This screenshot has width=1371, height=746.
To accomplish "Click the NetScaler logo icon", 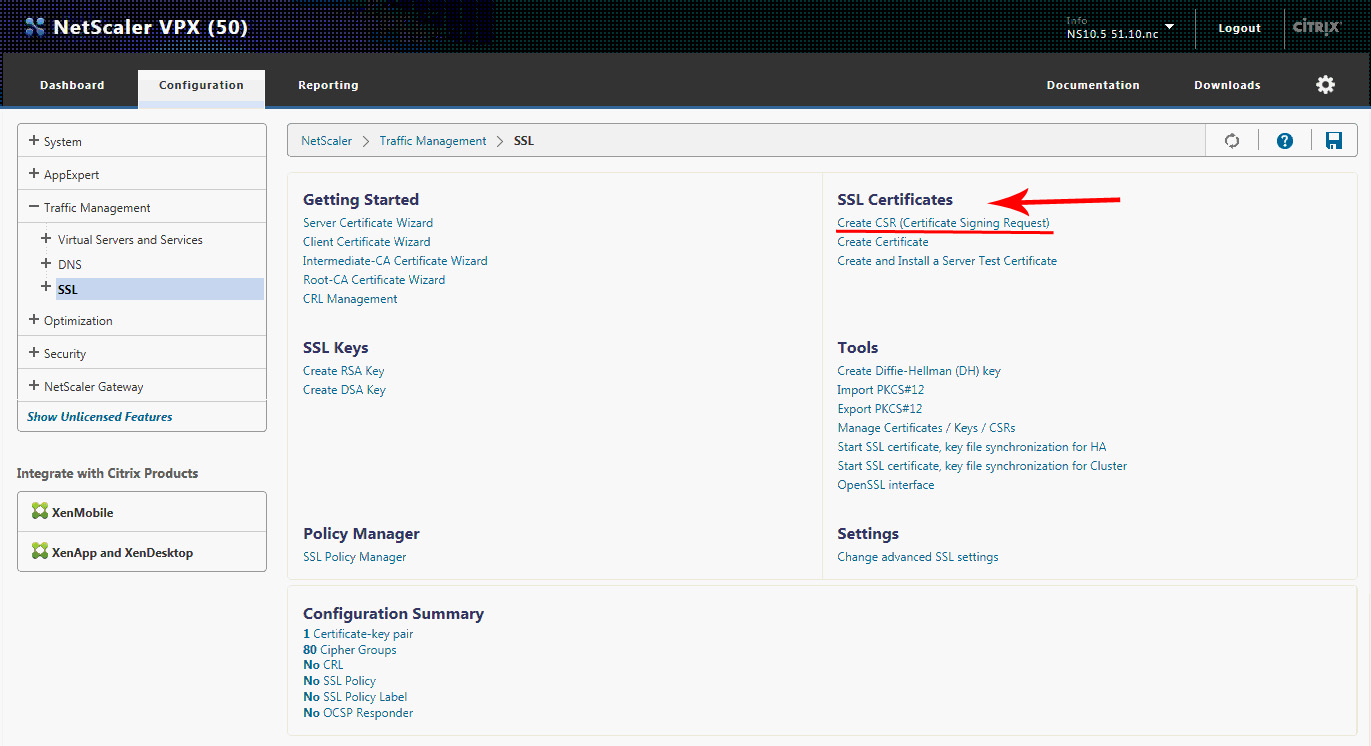I will pos(35,27).
